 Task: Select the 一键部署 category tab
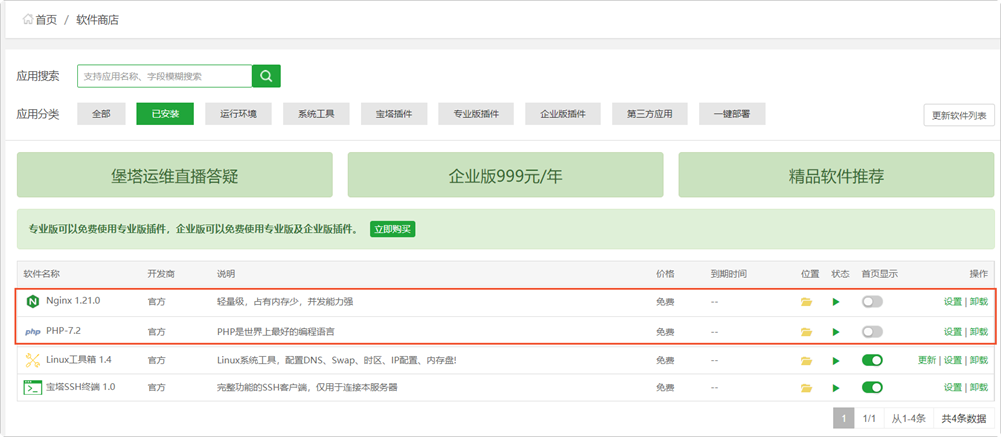[732, 114]
